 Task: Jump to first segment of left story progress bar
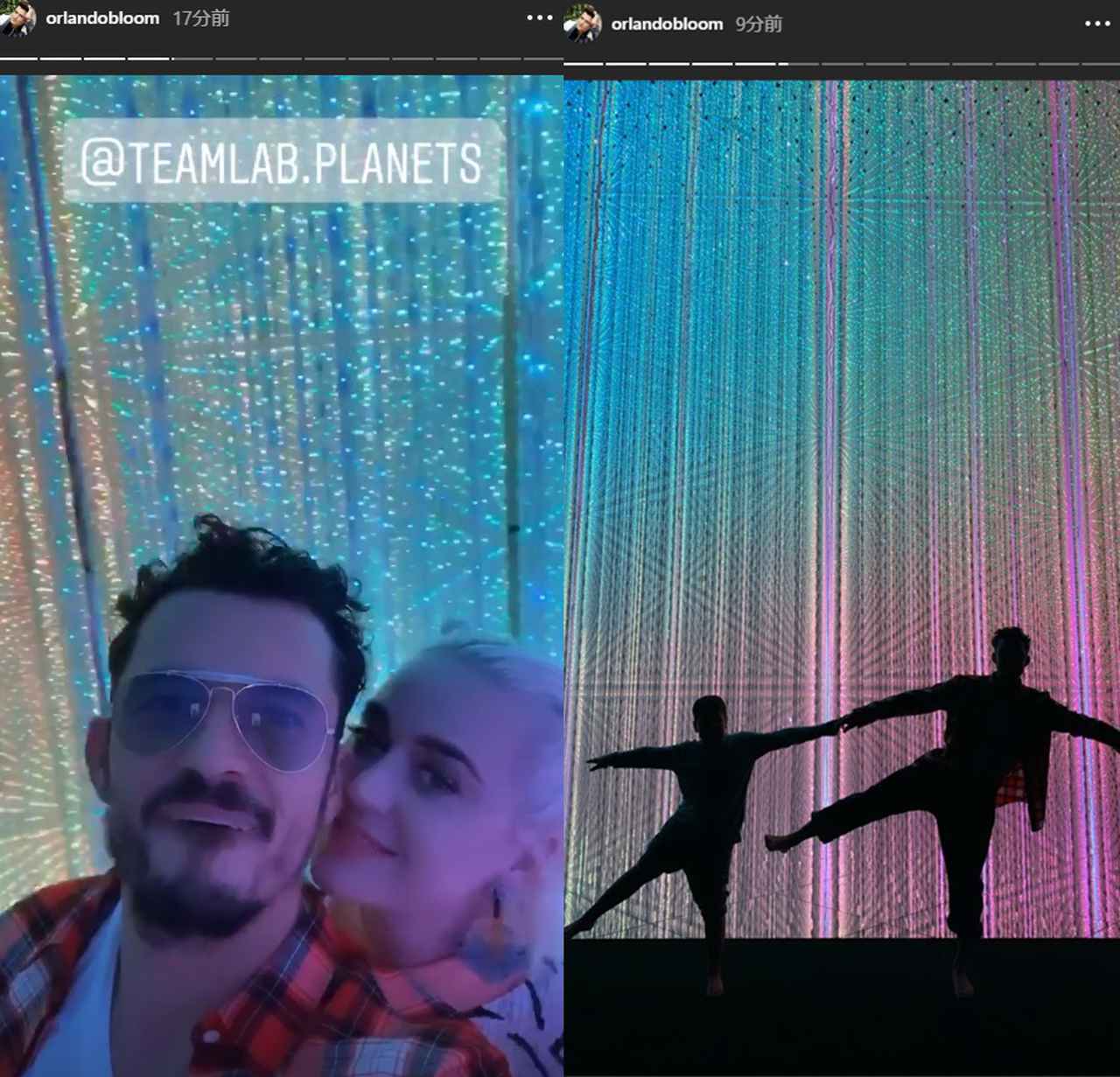pos(18,59)
